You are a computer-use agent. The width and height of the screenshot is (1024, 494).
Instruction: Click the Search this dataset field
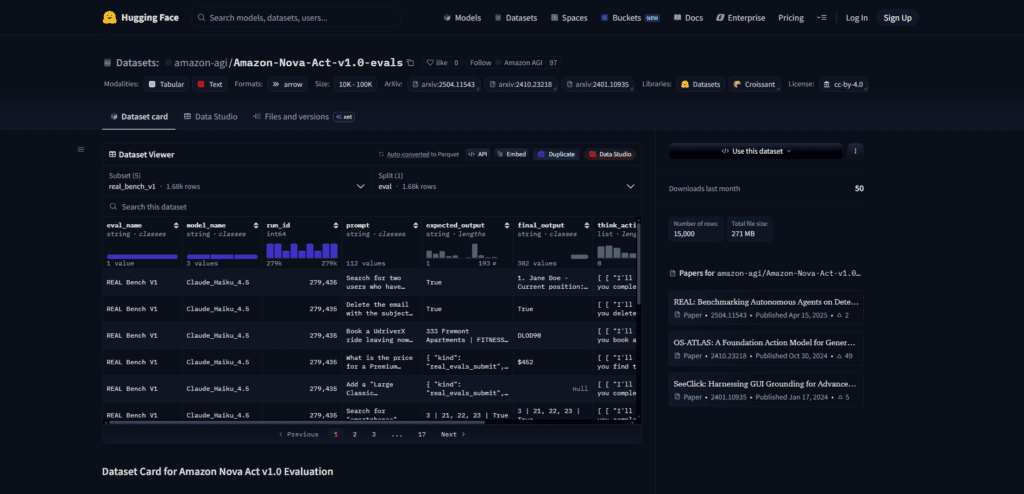(x=372, y=206)
